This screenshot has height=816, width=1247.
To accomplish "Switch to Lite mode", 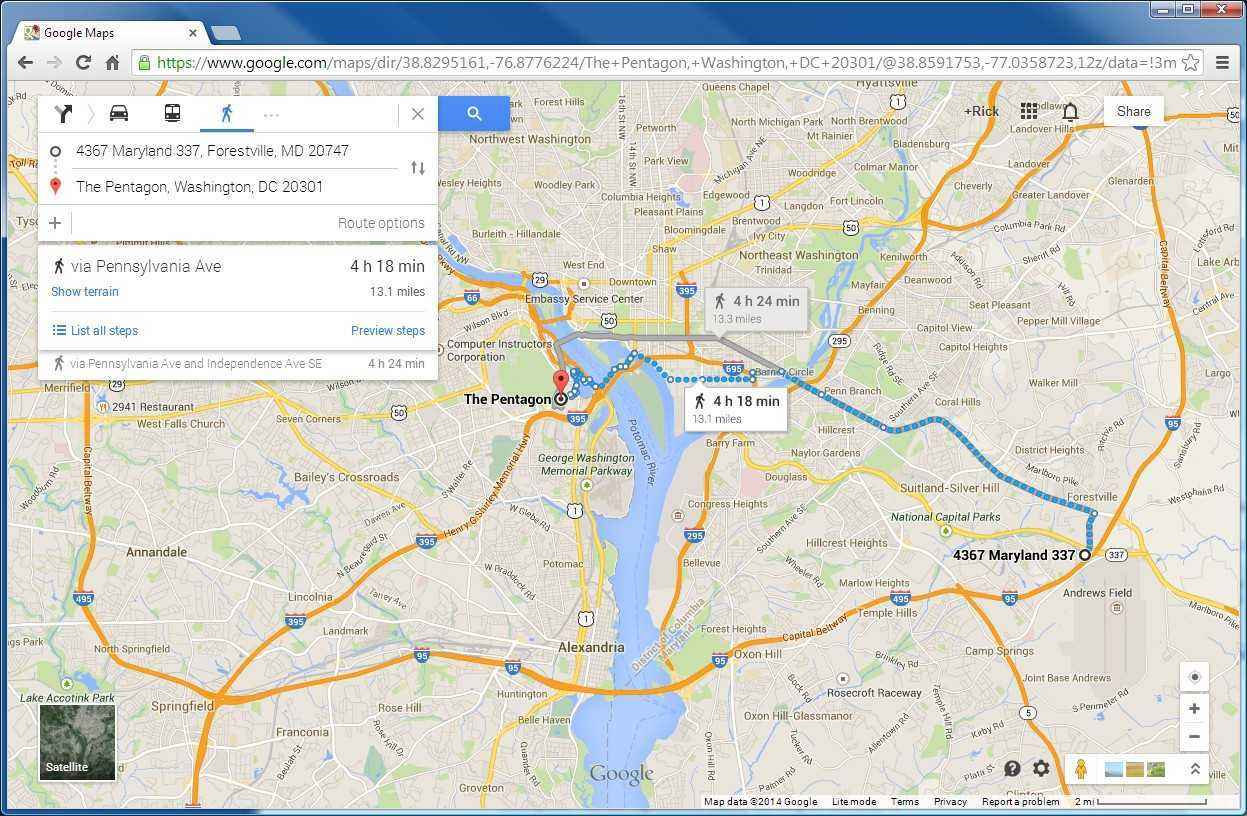I will [853, 802].
